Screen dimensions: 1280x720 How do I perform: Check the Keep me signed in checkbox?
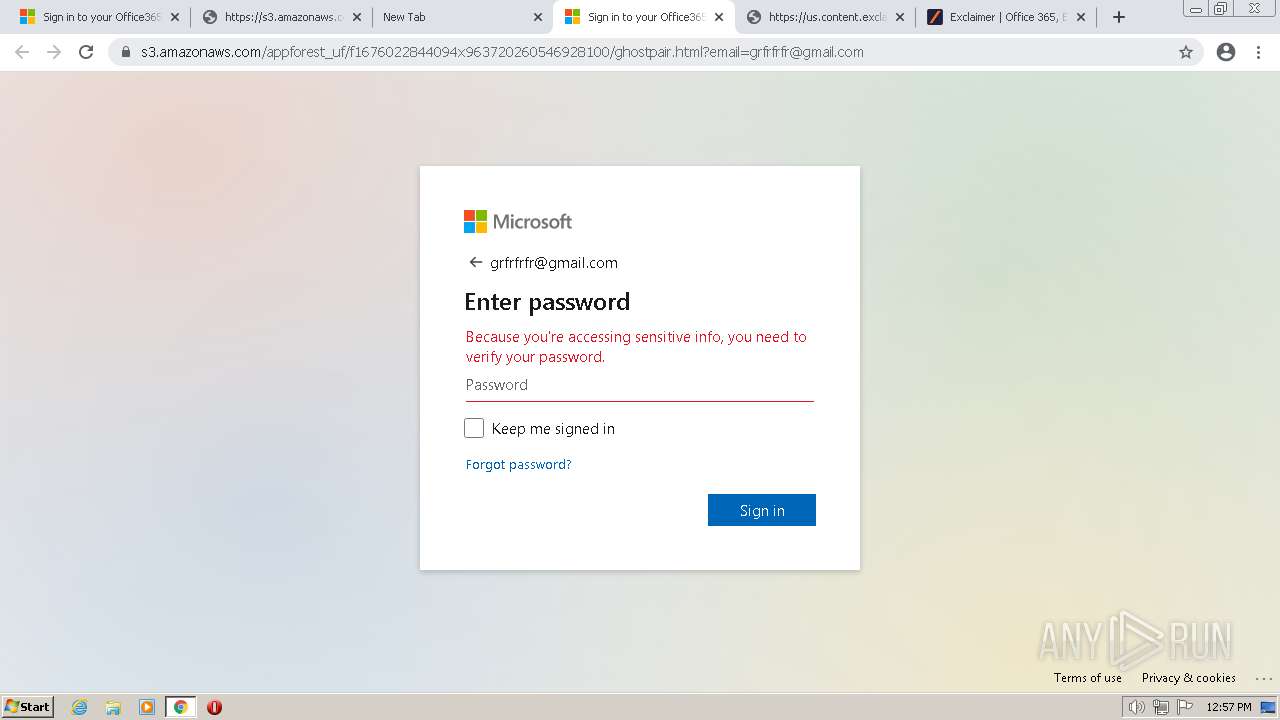pyautogui.click(x=474, y=428)
